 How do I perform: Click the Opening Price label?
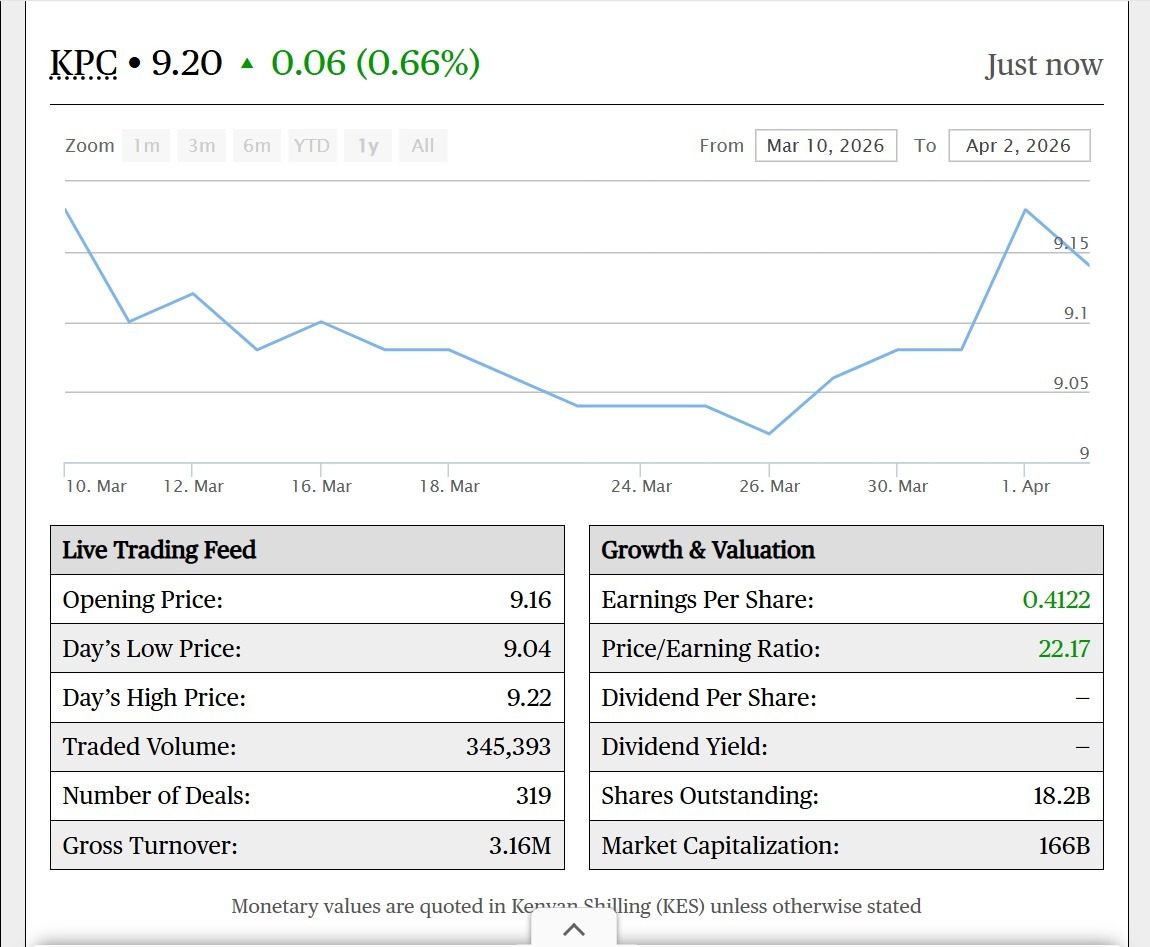pyautogui.click(x=142, y=599)
